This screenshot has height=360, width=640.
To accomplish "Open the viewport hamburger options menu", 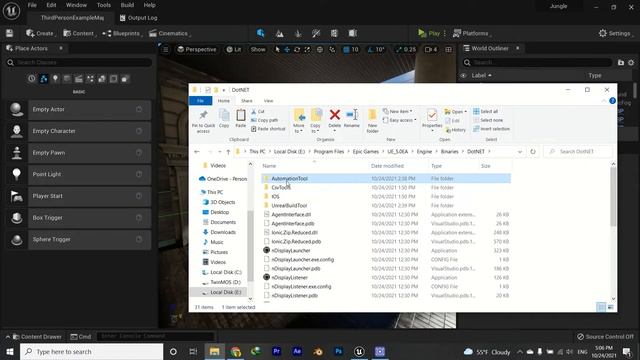I will coord(166,49).
